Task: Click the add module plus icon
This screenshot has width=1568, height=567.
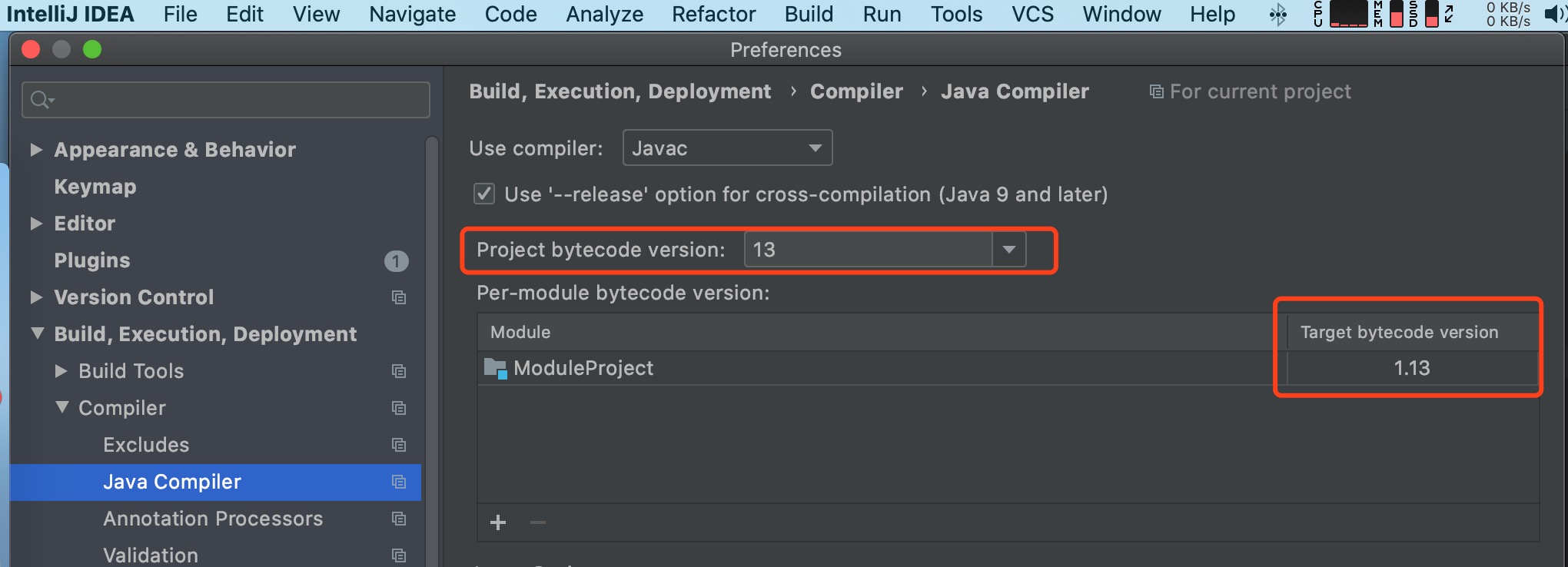Action: (498, 523)
